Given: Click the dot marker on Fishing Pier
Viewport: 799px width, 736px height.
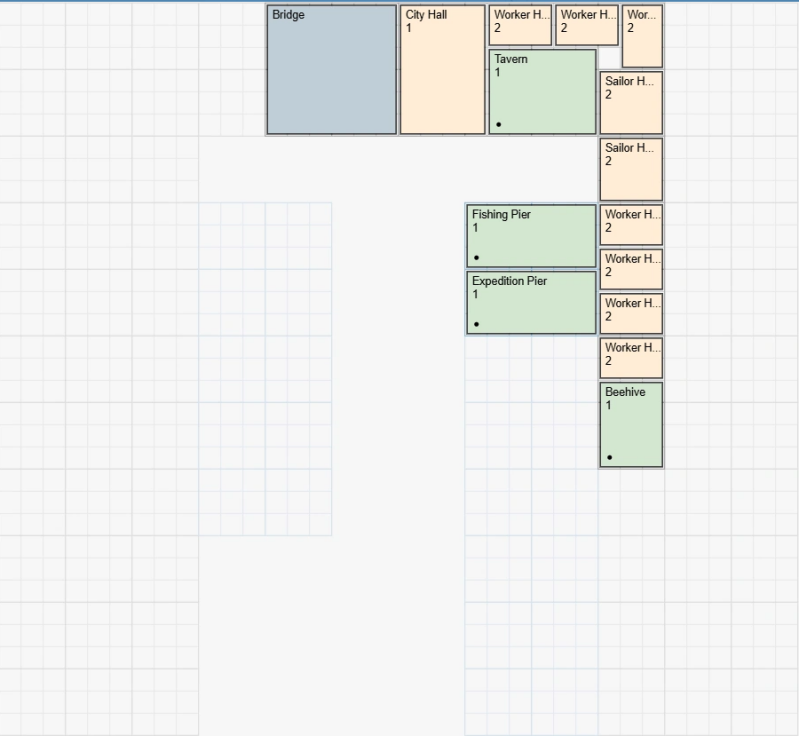Looking at the screenshot, I should click(x=476, y=257).
